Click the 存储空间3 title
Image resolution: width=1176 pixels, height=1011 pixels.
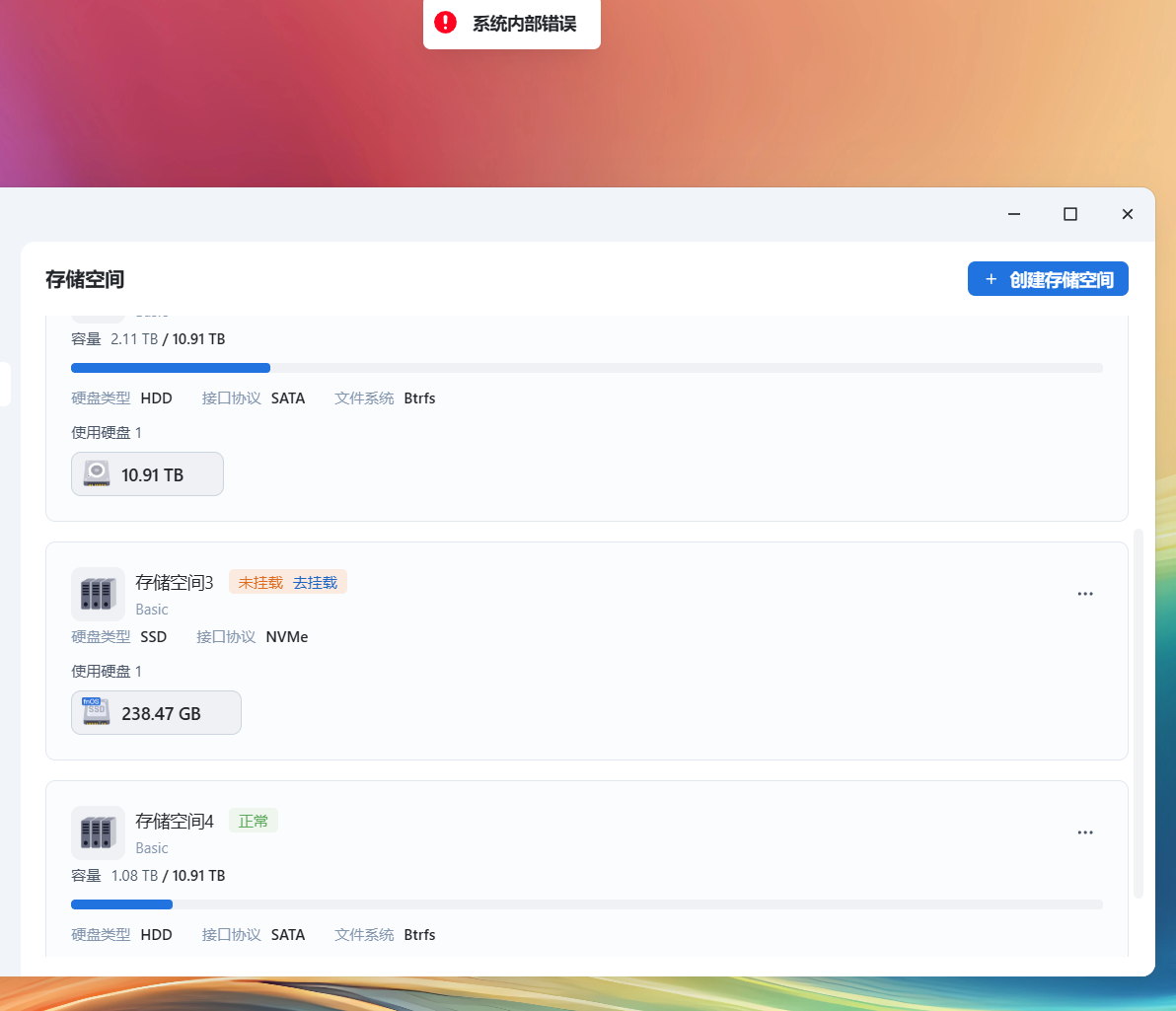[174, 583]
